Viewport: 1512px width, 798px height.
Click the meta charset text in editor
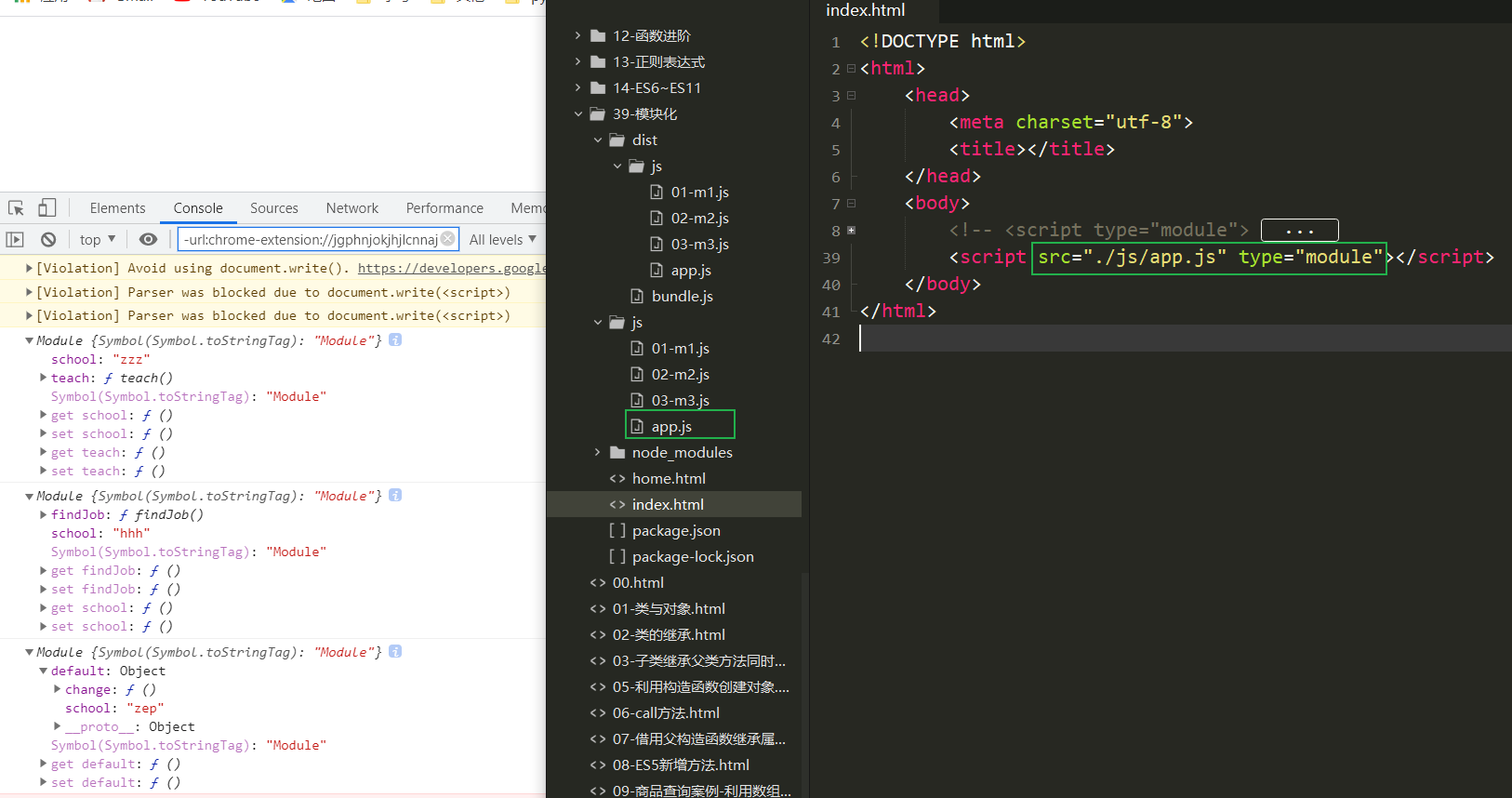click(1070, 122)
